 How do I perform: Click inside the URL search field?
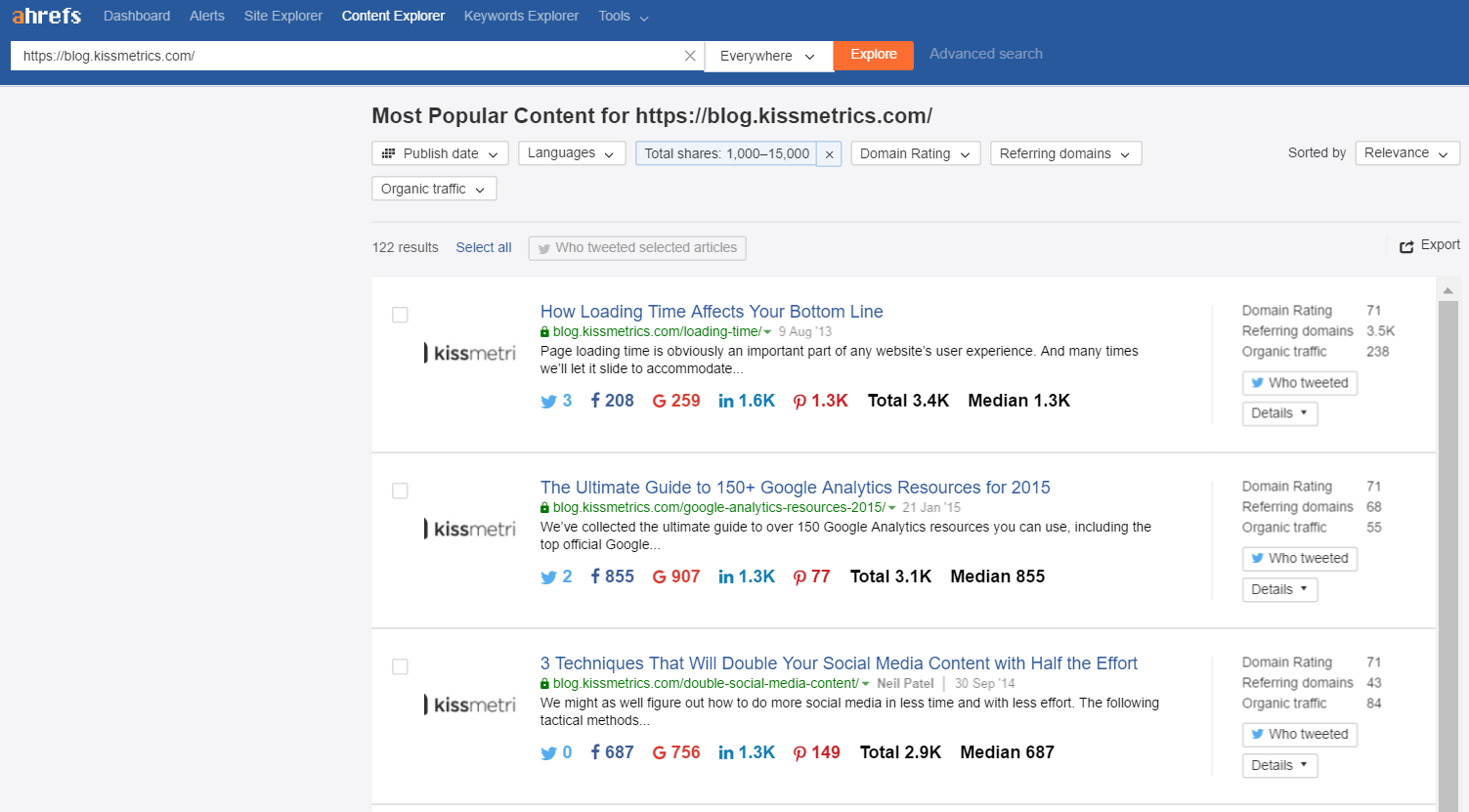pos(342,55)
